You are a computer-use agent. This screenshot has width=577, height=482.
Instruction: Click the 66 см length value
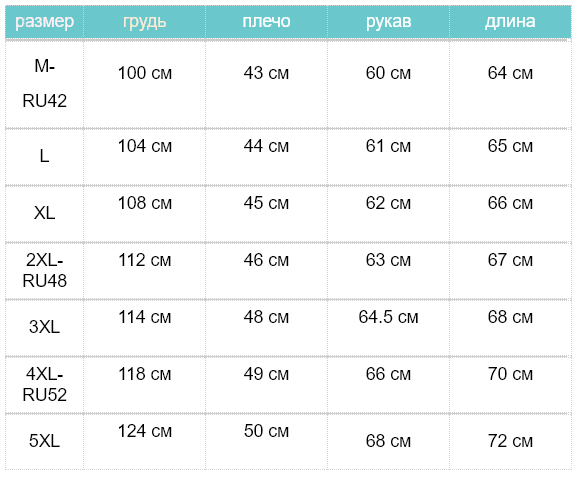(510, 203)
